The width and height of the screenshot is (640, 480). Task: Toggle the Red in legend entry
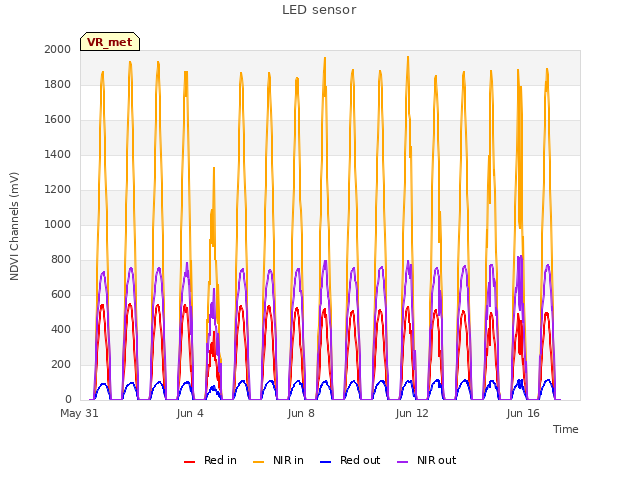[210, 460]
